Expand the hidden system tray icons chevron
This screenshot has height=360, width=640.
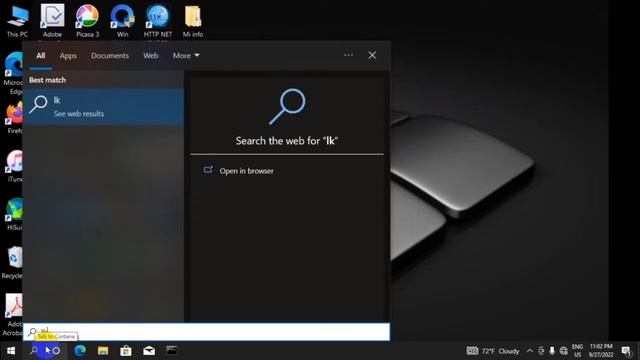pos(529,351)
